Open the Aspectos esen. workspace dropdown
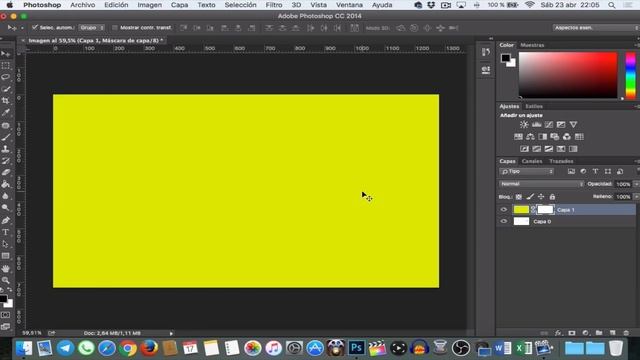 tap(596, 28)
